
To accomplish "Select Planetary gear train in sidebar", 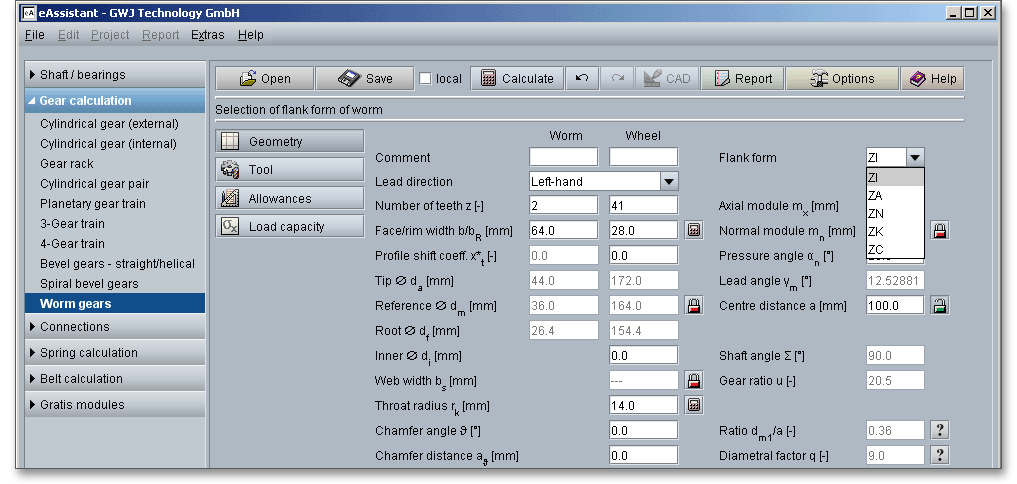I will [x=93, y=204].
